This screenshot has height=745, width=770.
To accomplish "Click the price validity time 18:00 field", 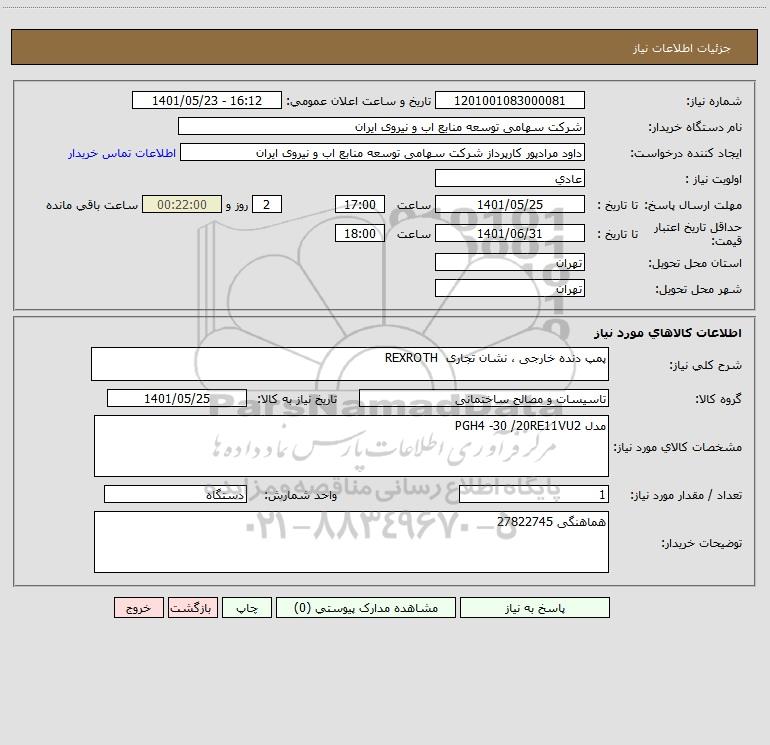I will point(359,233).
